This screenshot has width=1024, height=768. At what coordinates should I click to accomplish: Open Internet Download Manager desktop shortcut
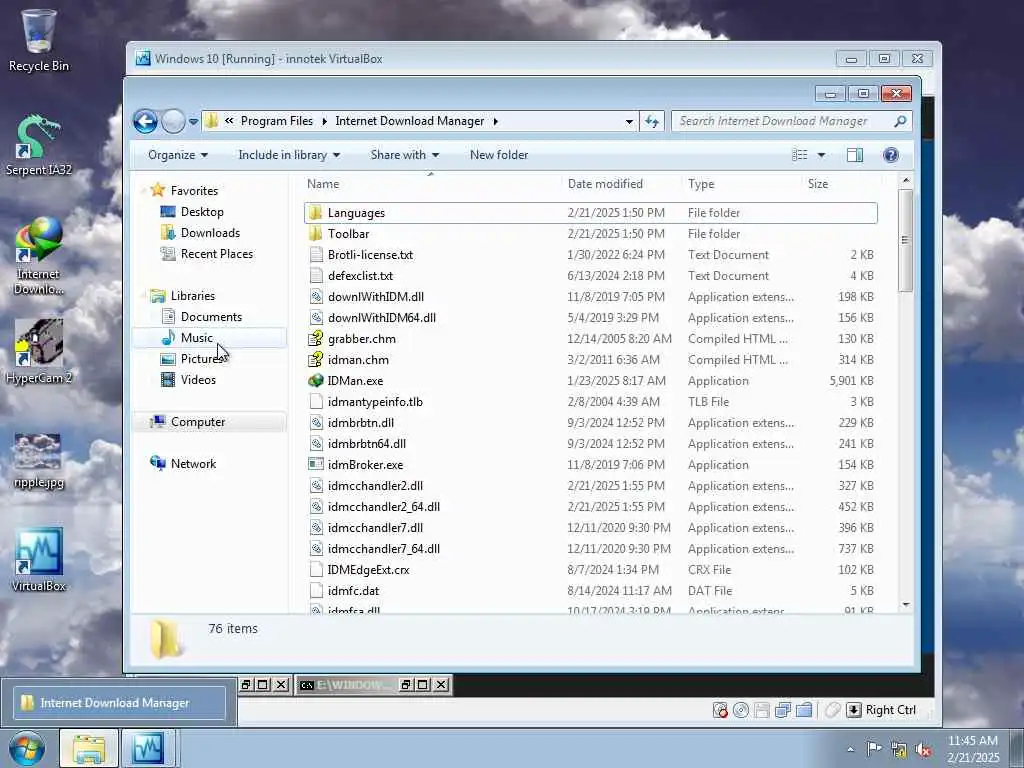(39, 256)
